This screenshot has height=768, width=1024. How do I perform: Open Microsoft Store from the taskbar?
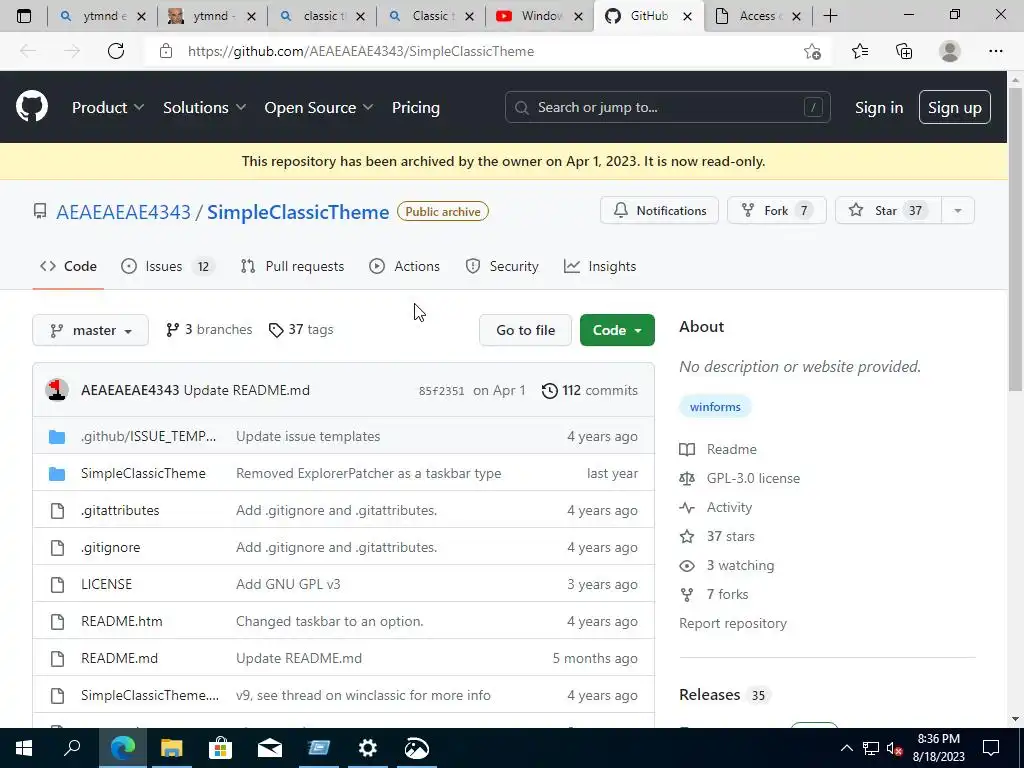point(220,748)
